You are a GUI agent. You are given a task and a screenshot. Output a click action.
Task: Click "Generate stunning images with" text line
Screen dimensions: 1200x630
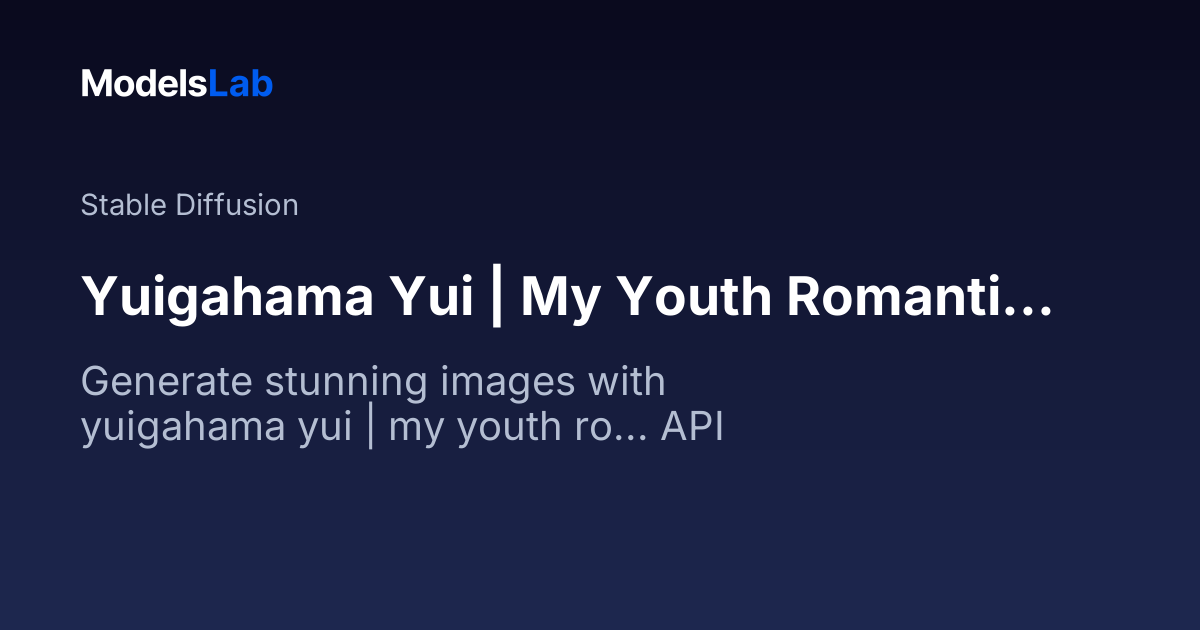(373, 382)
